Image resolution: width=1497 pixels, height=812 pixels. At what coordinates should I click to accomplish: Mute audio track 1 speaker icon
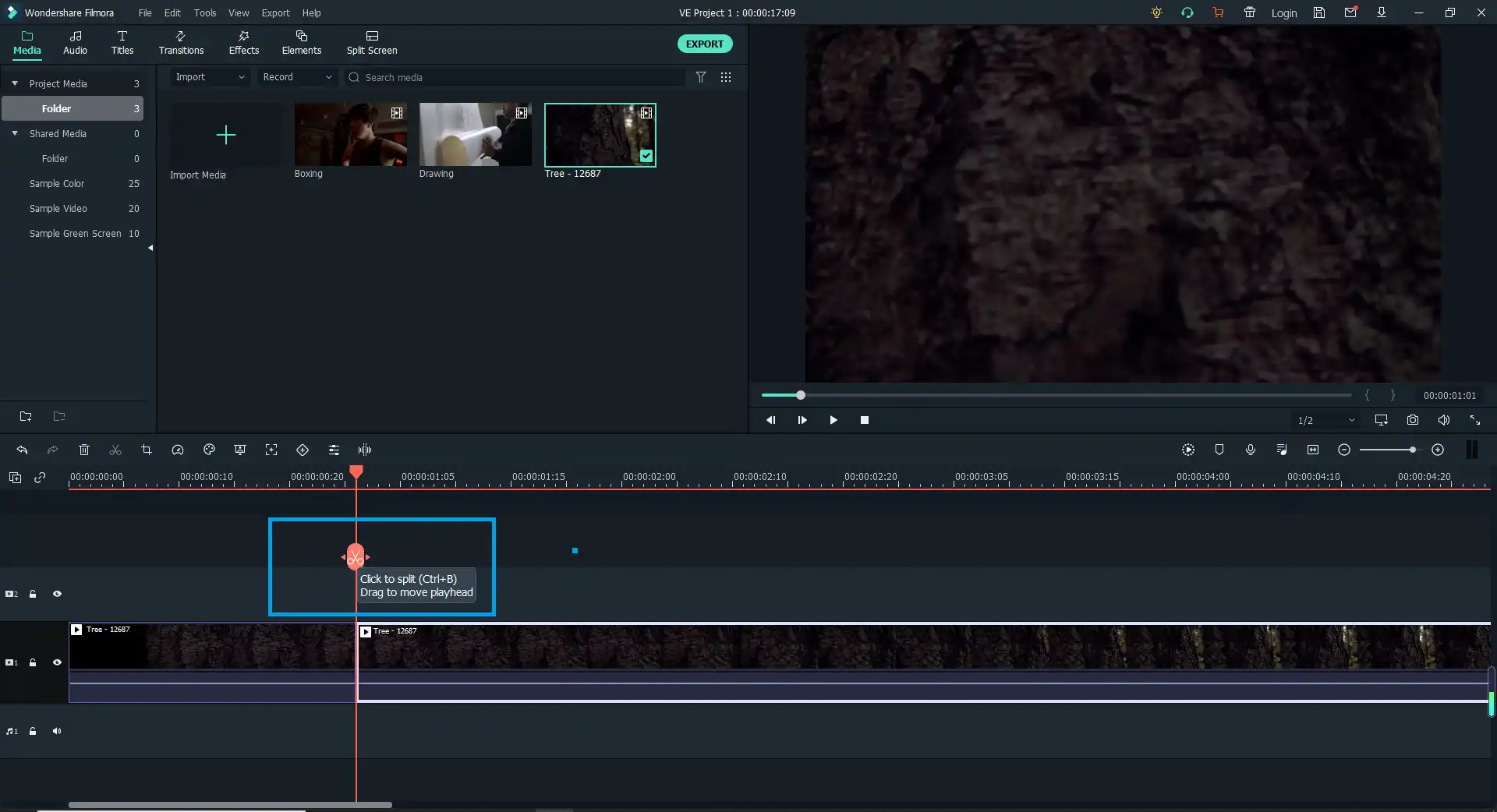point(57,731)
